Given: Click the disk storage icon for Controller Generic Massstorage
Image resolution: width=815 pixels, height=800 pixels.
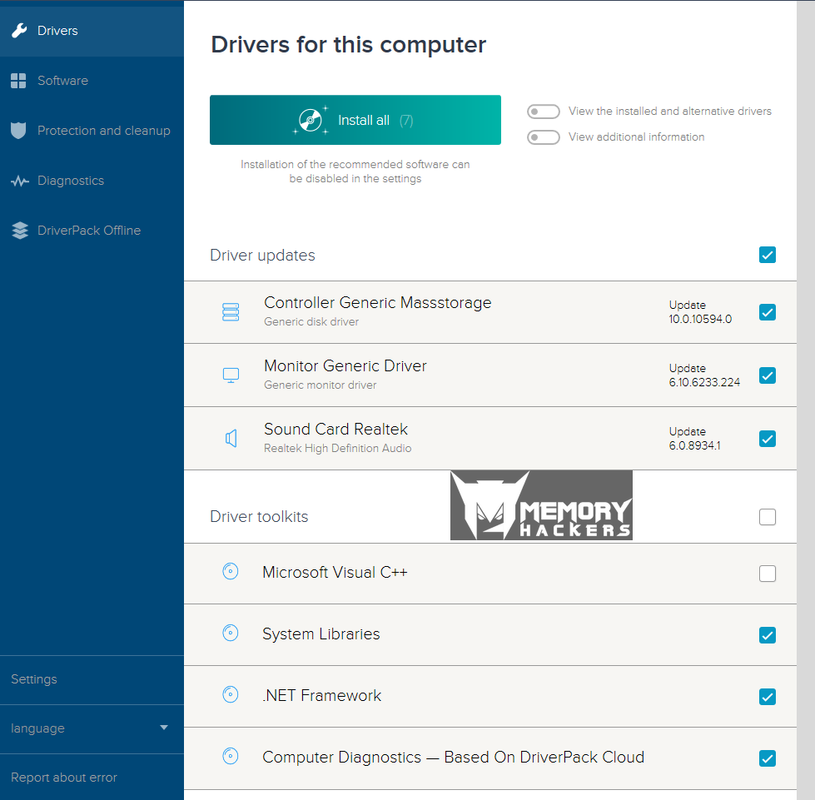Looking at the screenshot, I should click(x=230, y=312).
